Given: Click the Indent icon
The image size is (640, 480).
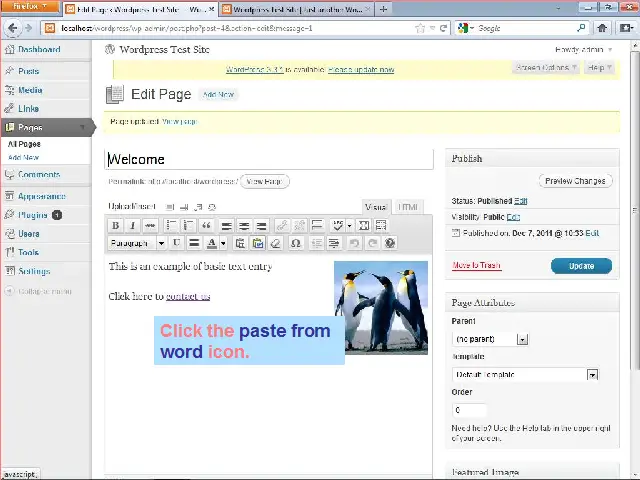Looking at the screenshot, I should click(x=334, y=243).
